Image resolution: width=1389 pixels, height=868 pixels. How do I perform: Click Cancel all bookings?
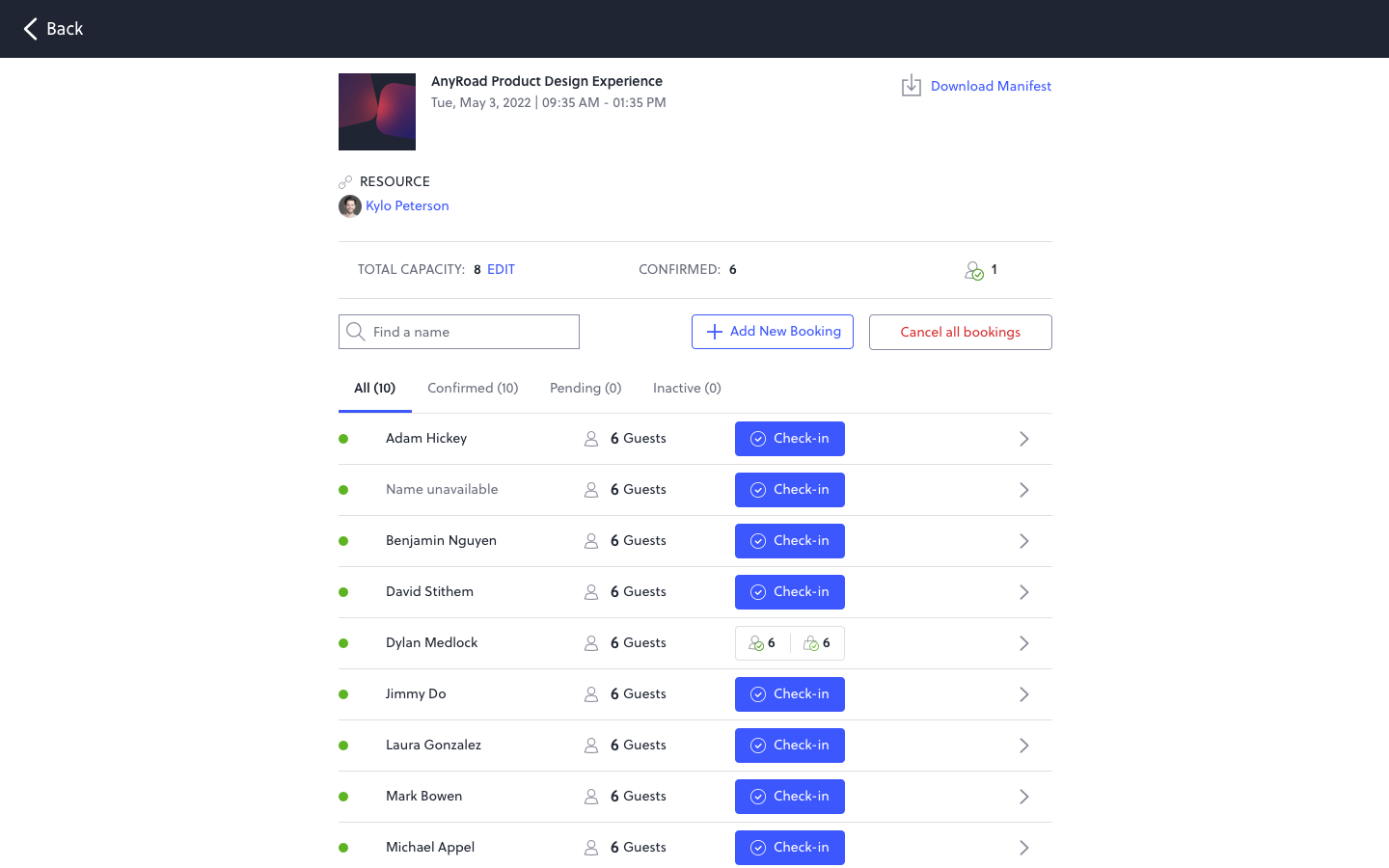click(960, 332)
